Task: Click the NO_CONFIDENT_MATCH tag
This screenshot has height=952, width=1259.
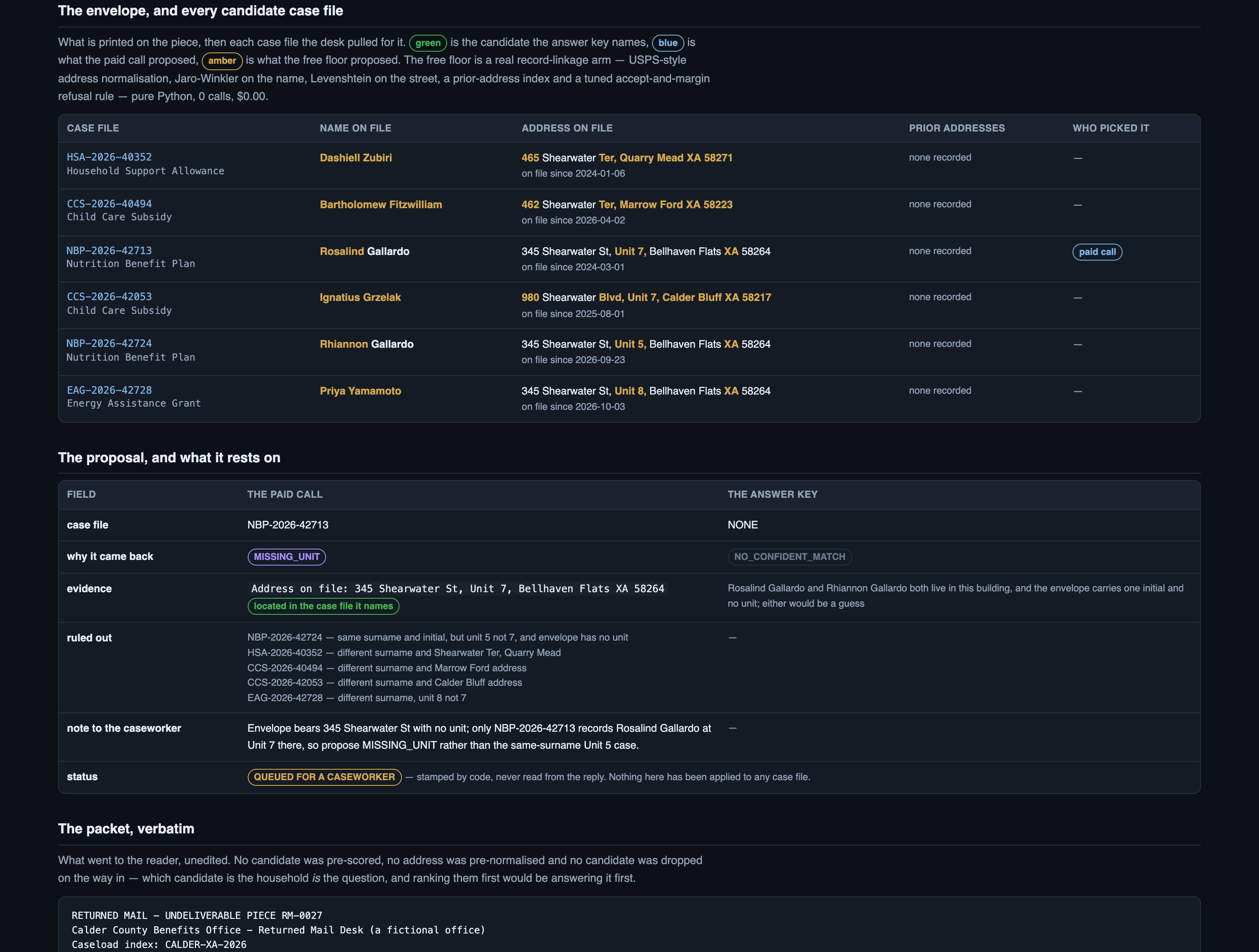Action: tap(789, 557)
